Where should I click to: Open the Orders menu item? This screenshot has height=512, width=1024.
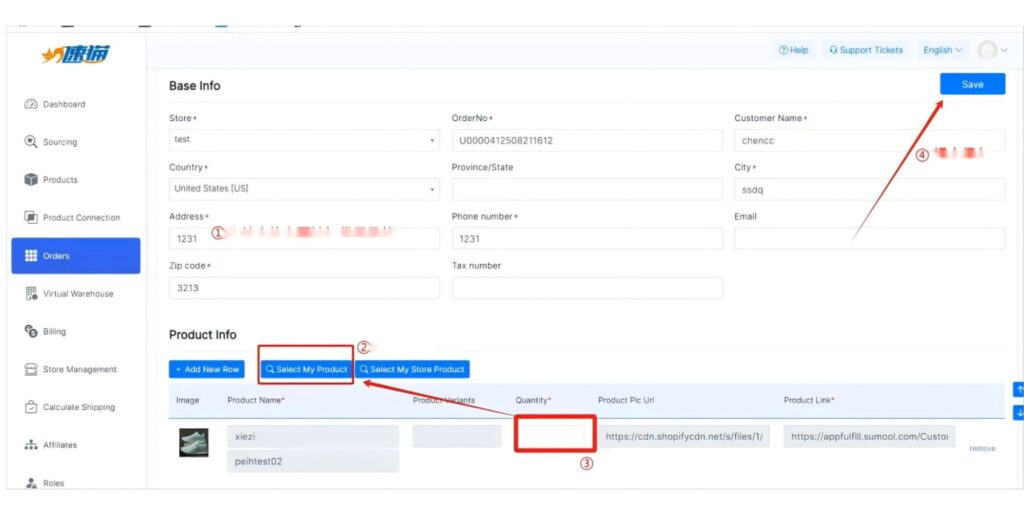75,256
